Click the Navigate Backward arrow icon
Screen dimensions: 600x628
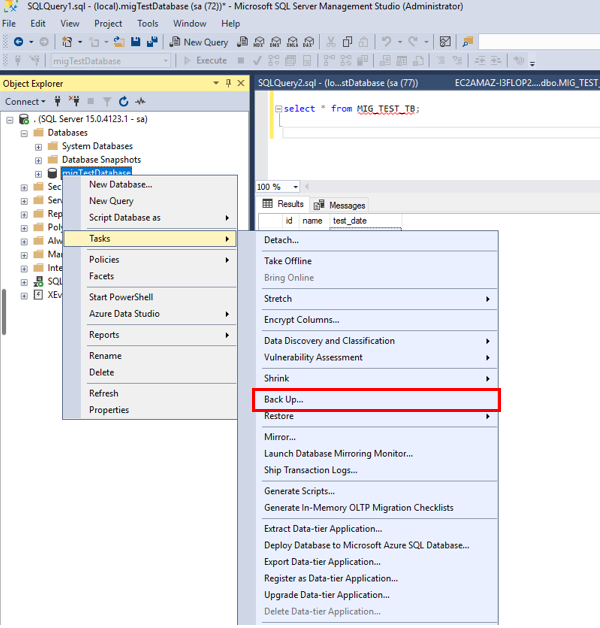click(18, 42)
